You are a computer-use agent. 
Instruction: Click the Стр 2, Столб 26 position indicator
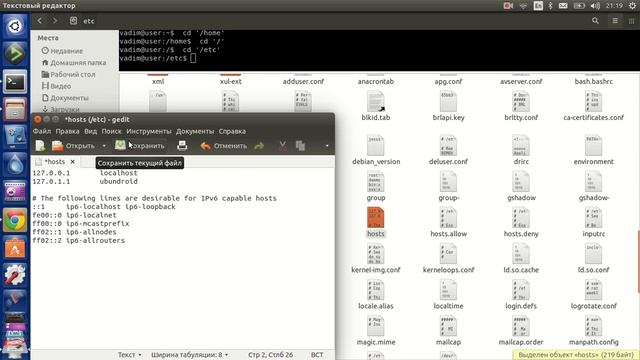tap(270, 355)
